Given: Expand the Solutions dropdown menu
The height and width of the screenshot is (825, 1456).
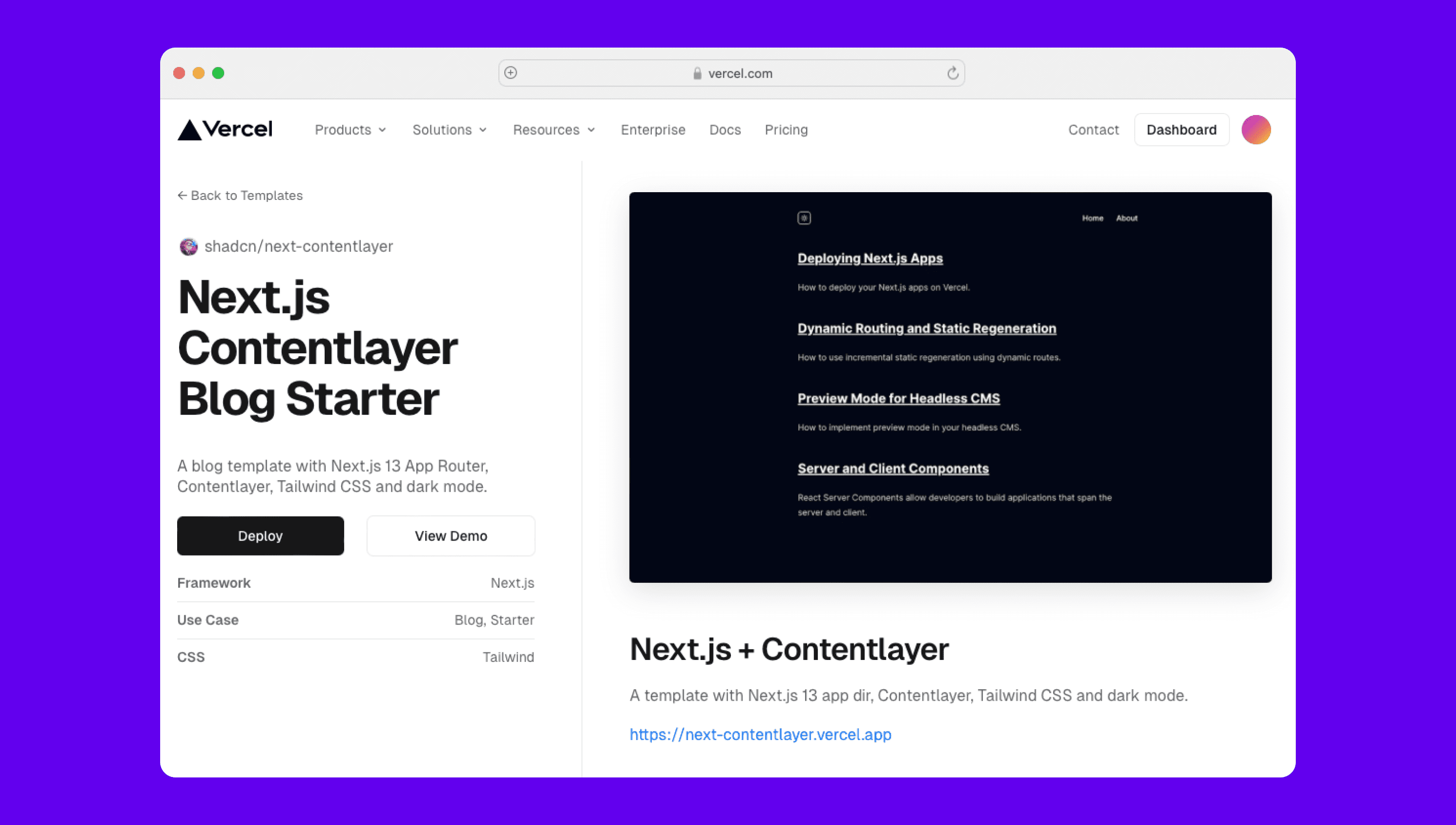Looking at the screenshot, I should point(450,130).
